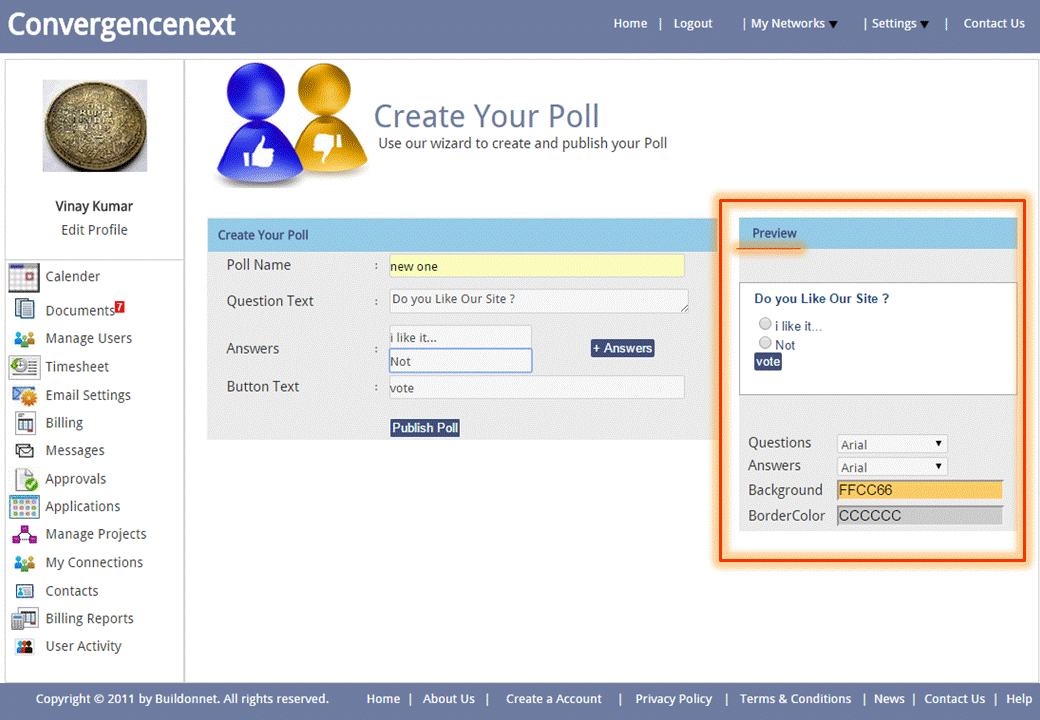Open Documents via its sidebar icon
This screenshot has width=1040, height=720.
click(x=24, y=310)
